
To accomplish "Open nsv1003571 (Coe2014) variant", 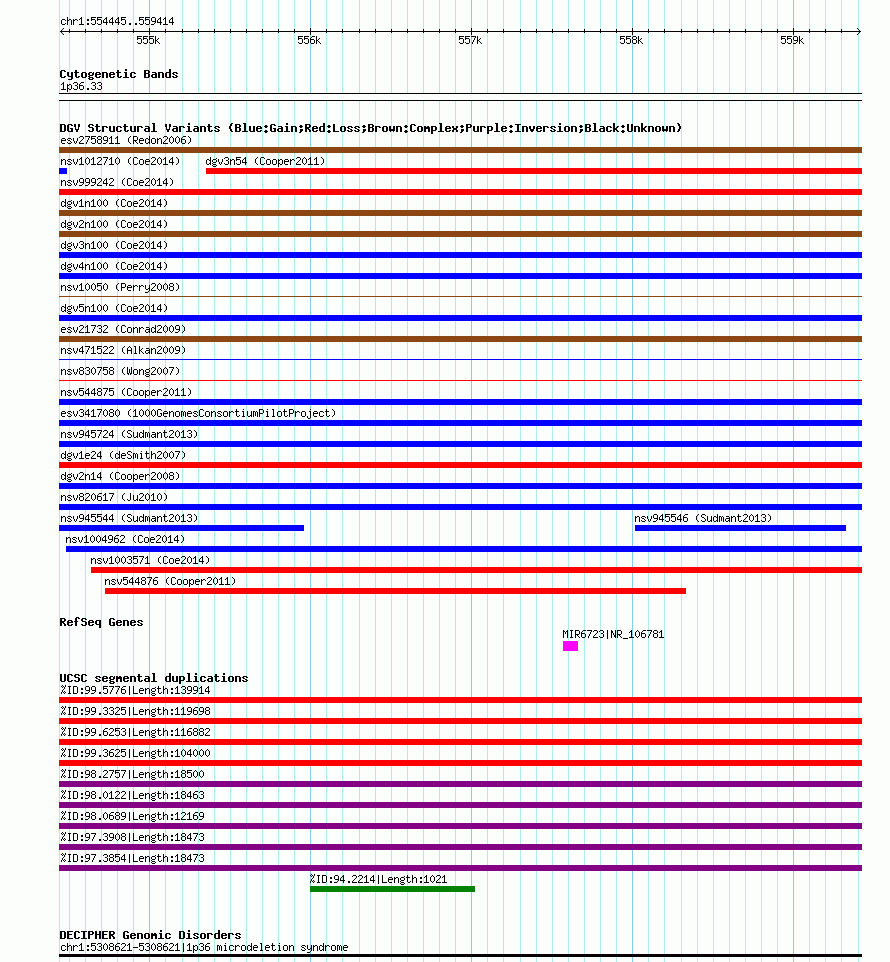I will 150,560.
